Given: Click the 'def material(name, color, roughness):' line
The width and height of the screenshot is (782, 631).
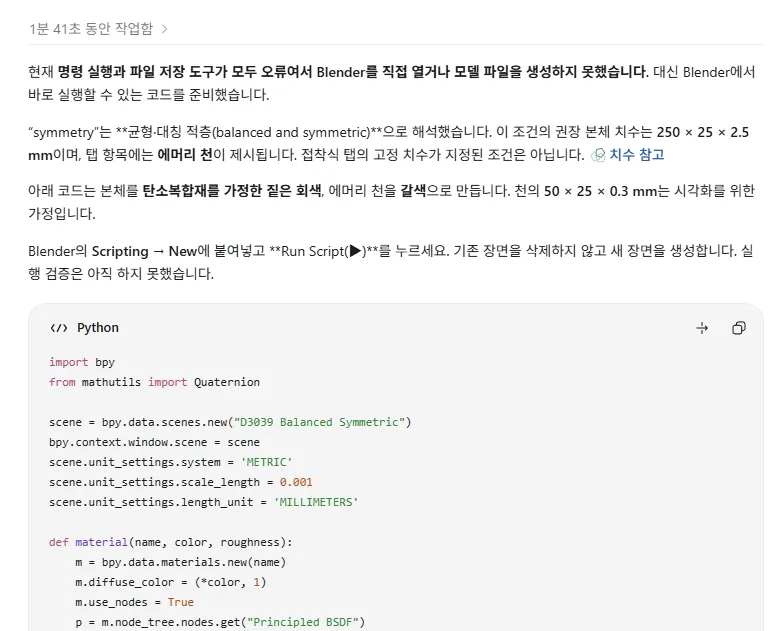Looking at the screenshot, I should pos(171,542).
